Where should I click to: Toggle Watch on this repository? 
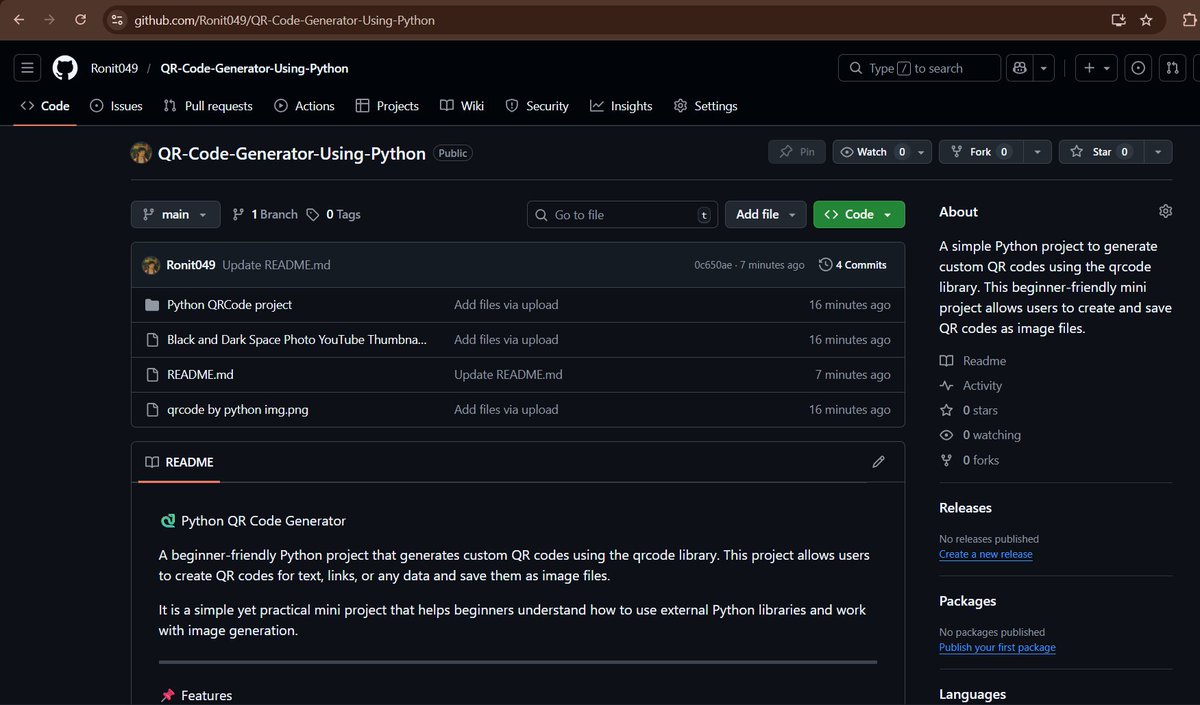872,152
